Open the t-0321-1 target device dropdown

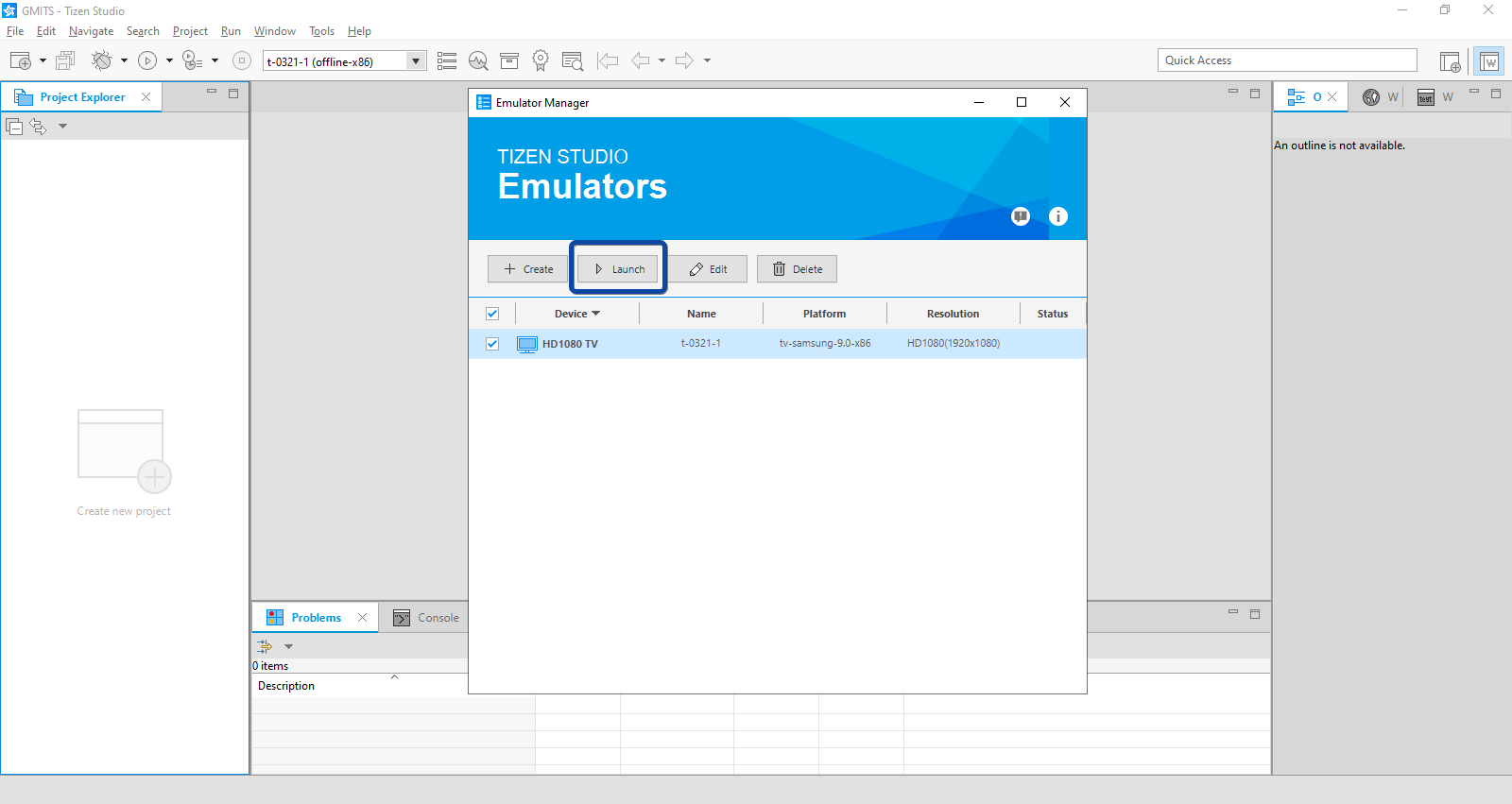click(416, 61)
